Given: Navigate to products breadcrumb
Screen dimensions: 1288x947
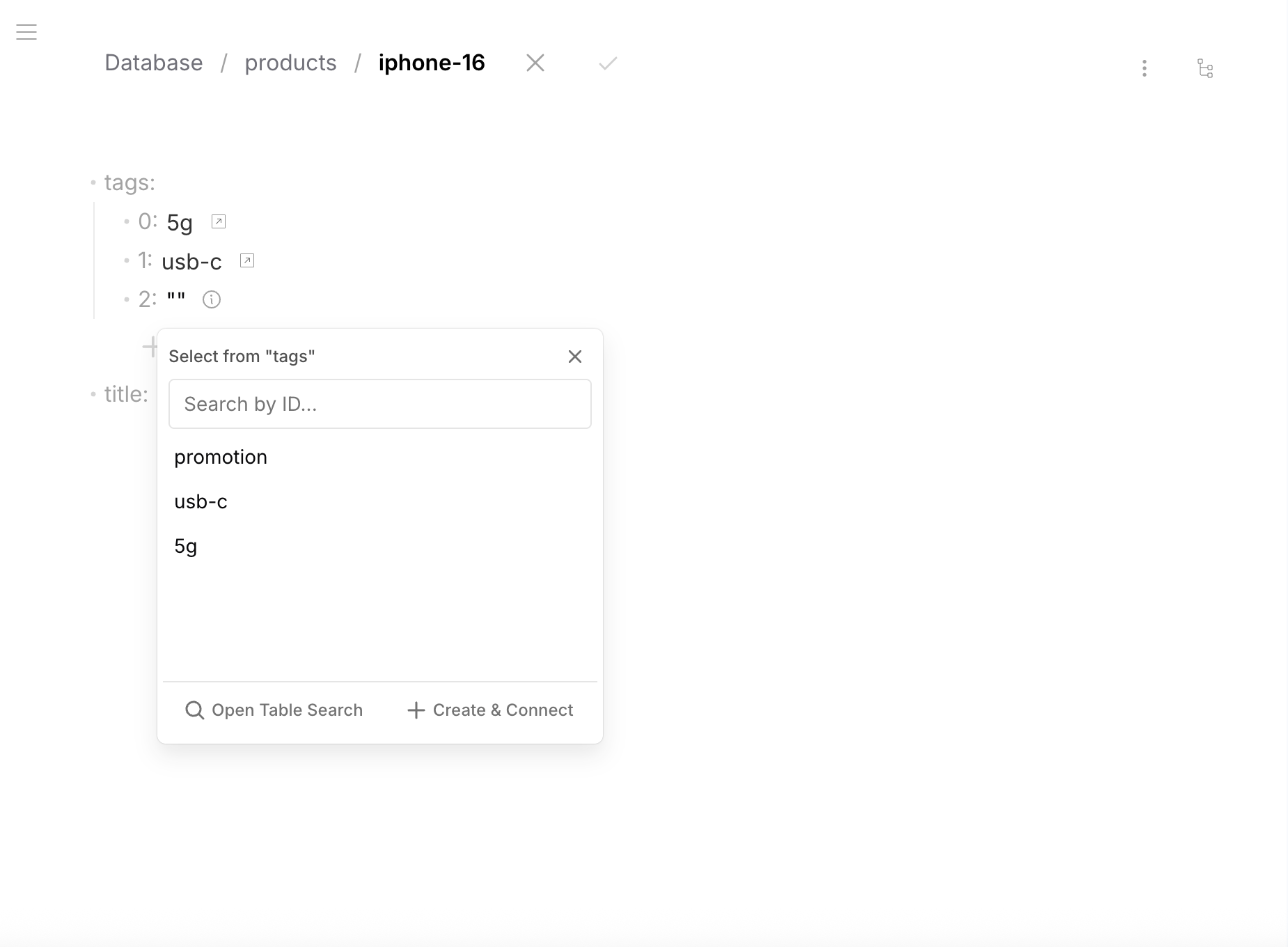Looking at the screenshot, I should [290, 63].
